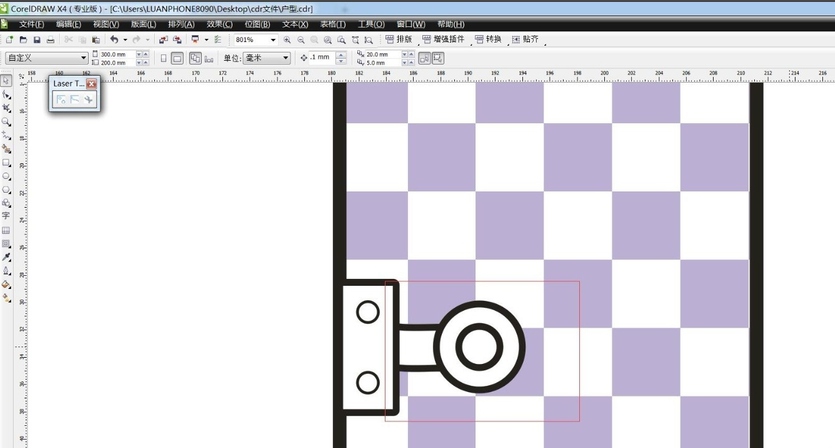The height and width of the screenshot is (448, 835).
Task: Choose the Ellipse tool in the toolbox
Action: click(7, 175)
